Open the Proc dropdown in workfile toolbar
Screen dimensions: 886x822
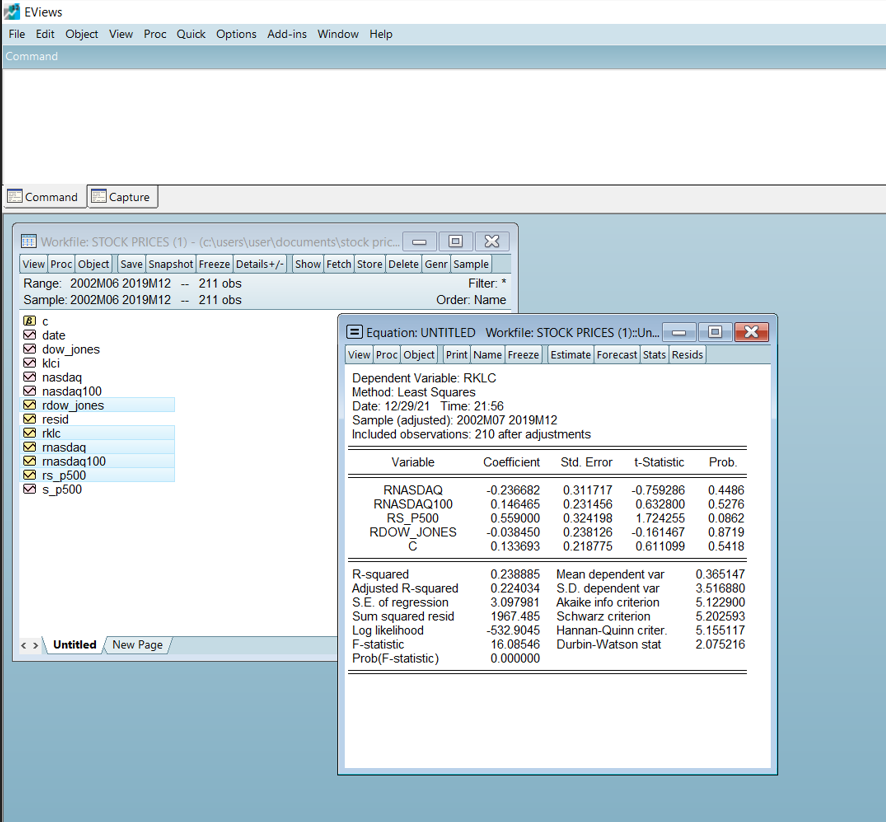pos(61,264)
